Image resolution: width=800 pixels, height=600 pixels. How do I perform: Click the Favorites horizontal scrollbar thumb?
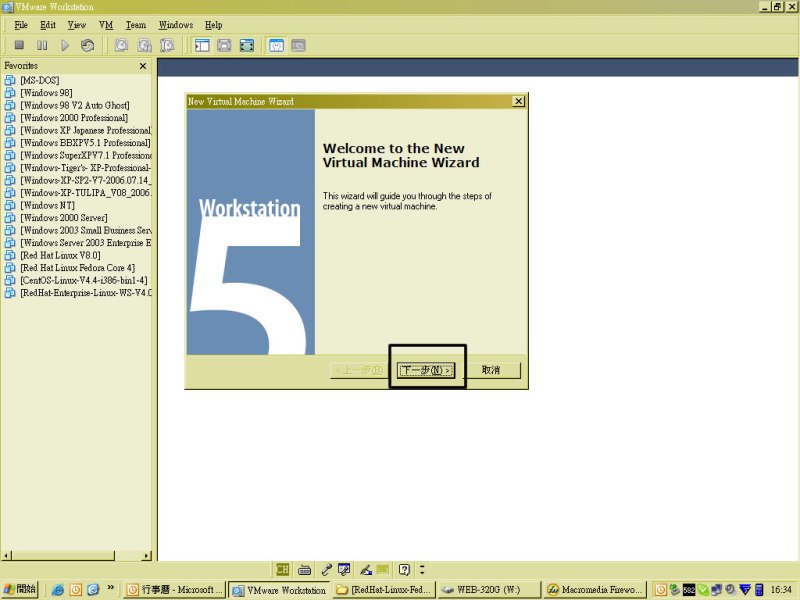pos(63,556)
